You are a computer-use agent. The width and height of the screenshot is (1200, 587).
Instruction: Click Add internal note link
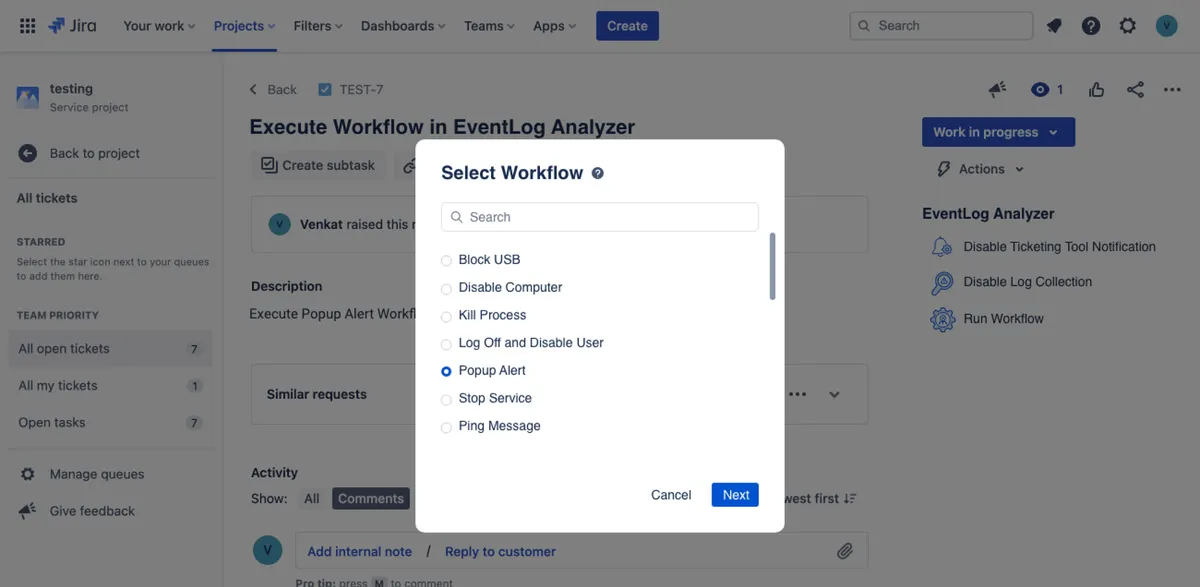coord(360,551)
